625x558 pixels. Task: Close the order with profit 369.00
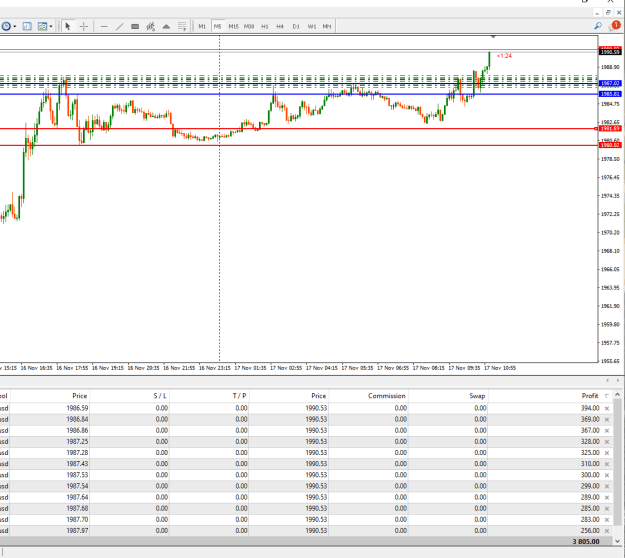[607, 420]
